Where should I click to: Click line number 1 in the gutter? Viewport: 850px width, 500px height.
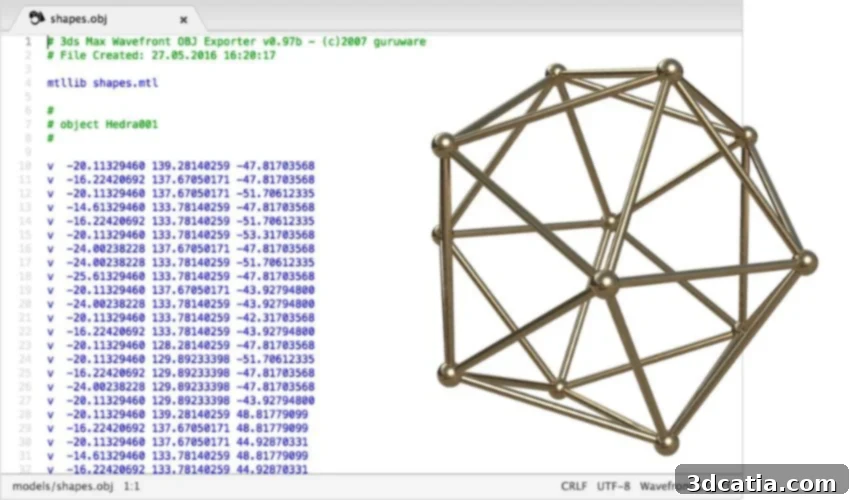[28, 42]
